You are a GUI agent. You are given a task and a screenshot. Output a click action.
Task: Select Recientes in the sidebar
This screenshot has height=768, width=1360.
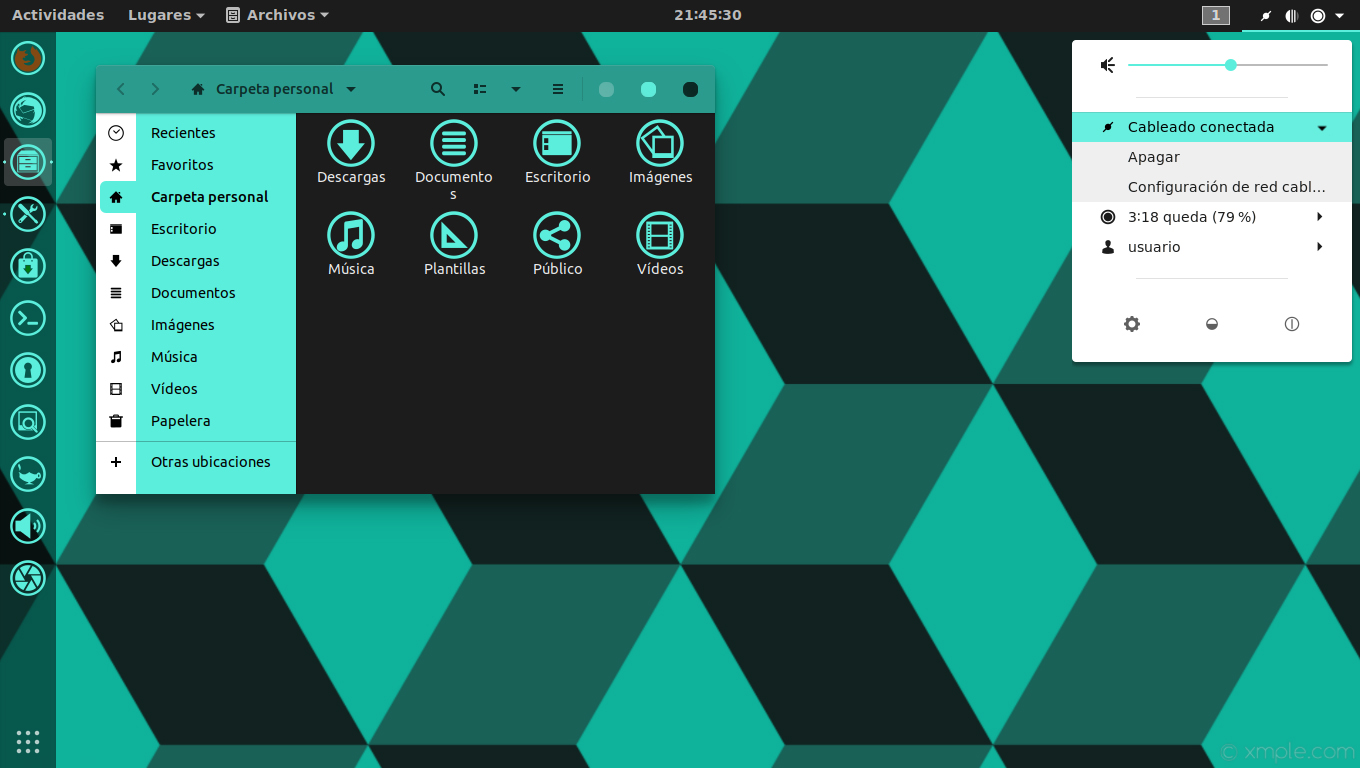coord(196,133)
